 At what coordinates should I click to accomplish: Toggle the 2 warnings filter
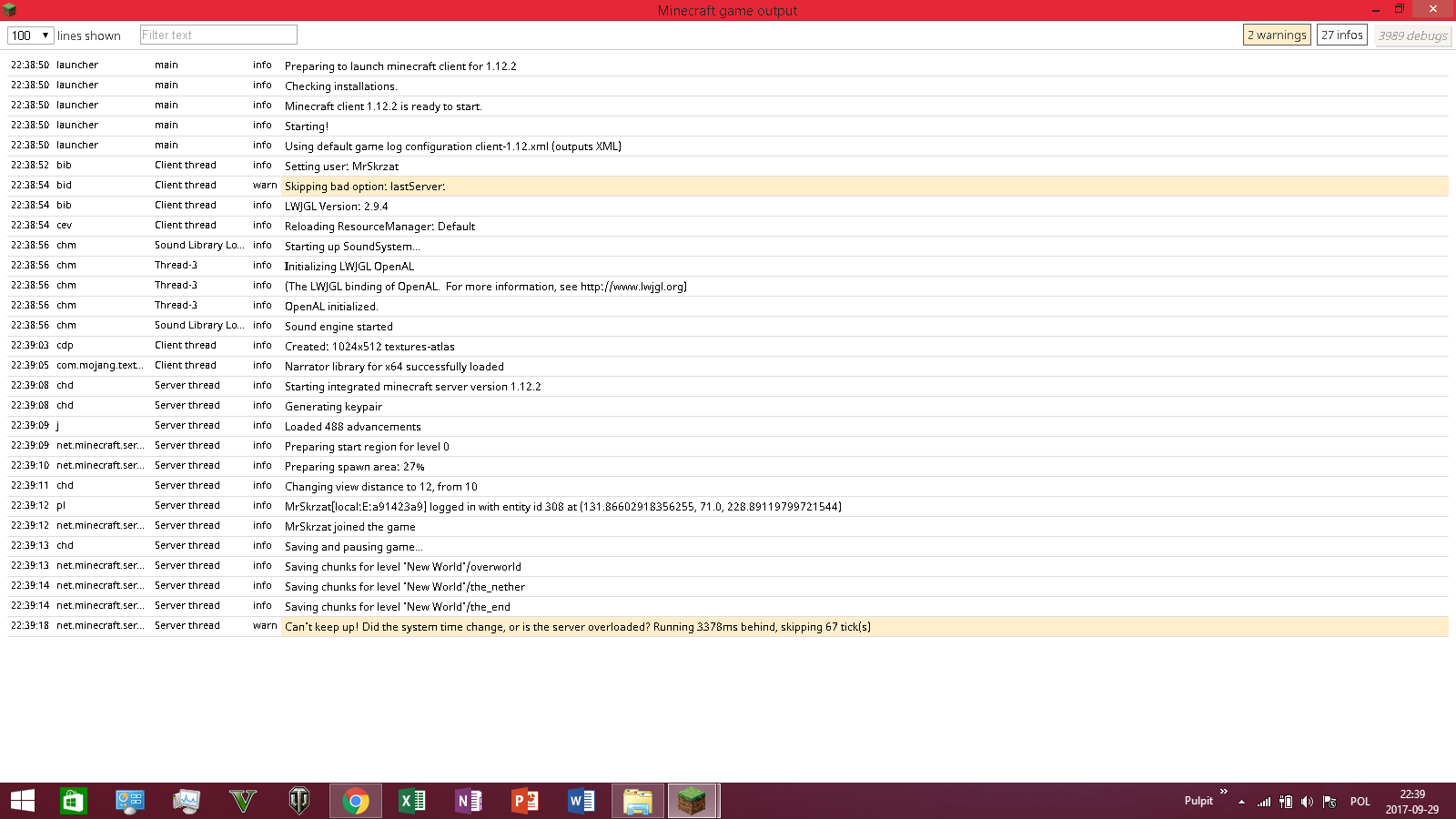pyautogui.click(x=1277, y=35)
